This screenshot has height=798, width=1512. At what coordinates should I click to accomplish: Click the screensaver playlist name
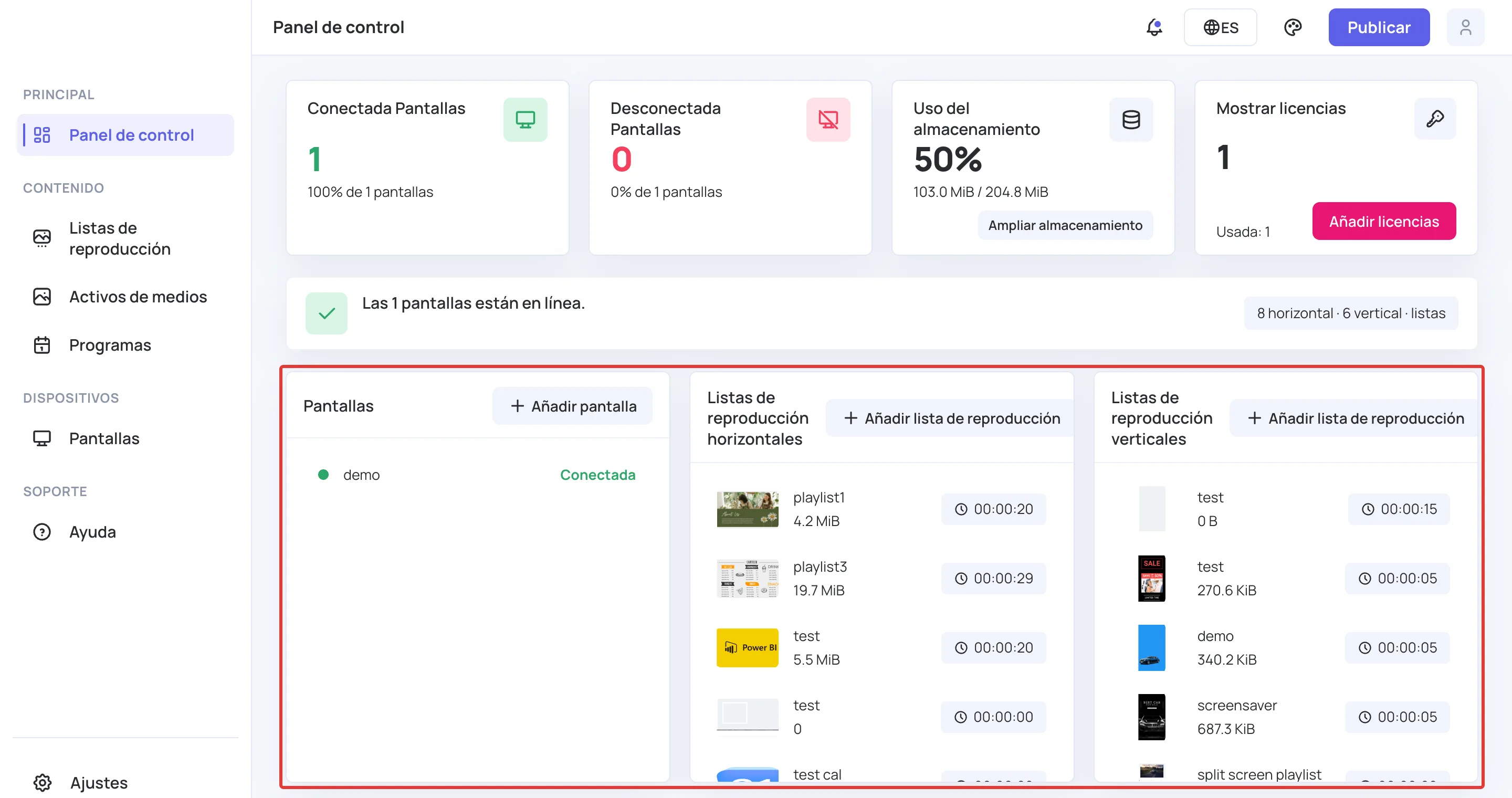[x=1237, y=705]
